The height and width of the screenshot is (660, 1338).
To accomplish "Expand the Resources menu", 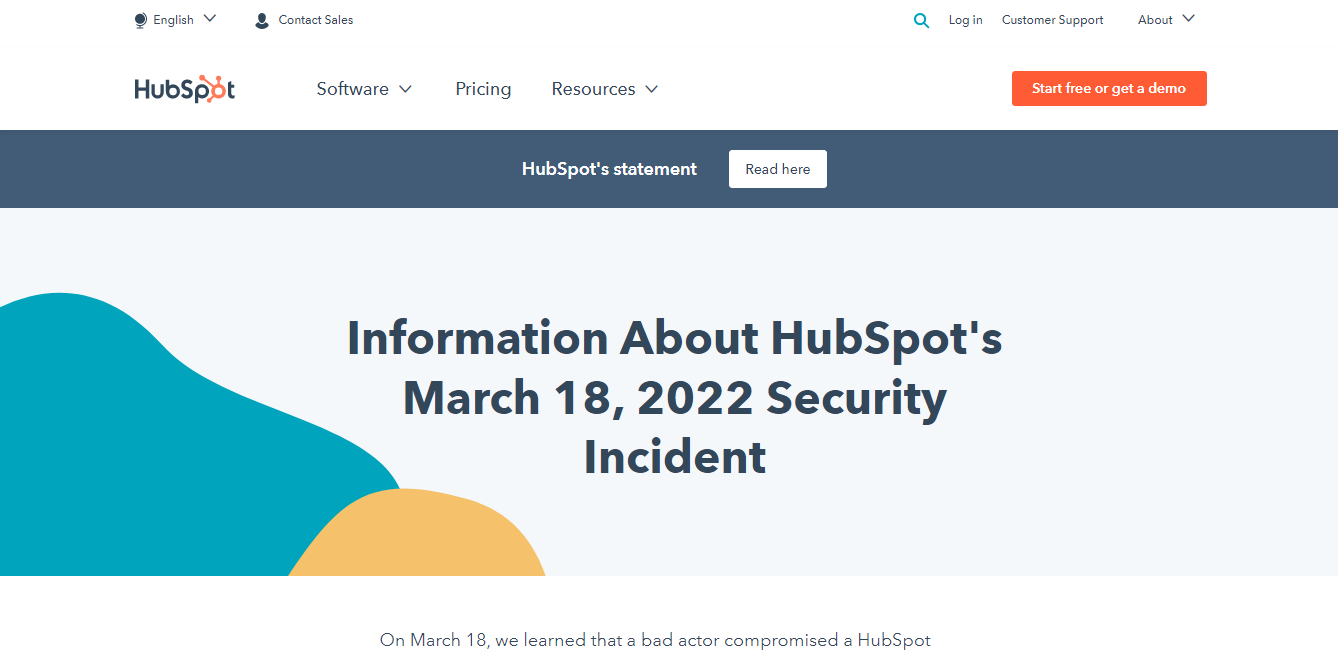I will pyautogui.click(x=604, y=89).
